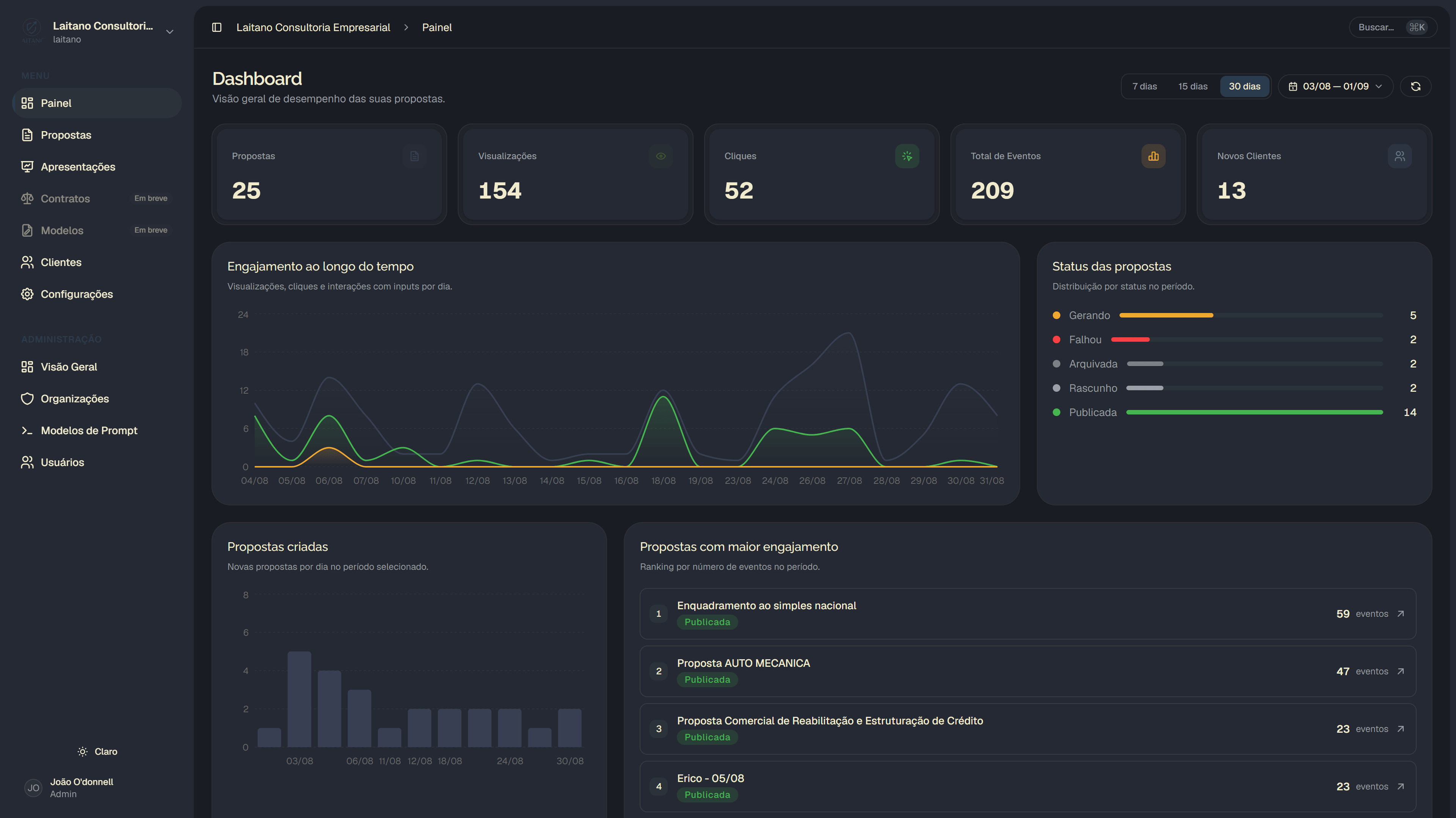Open Enquadramento ao simples nacional proposal
Image resolution: width=1456 pixels, height=818 pixels.
[1028, 613]
